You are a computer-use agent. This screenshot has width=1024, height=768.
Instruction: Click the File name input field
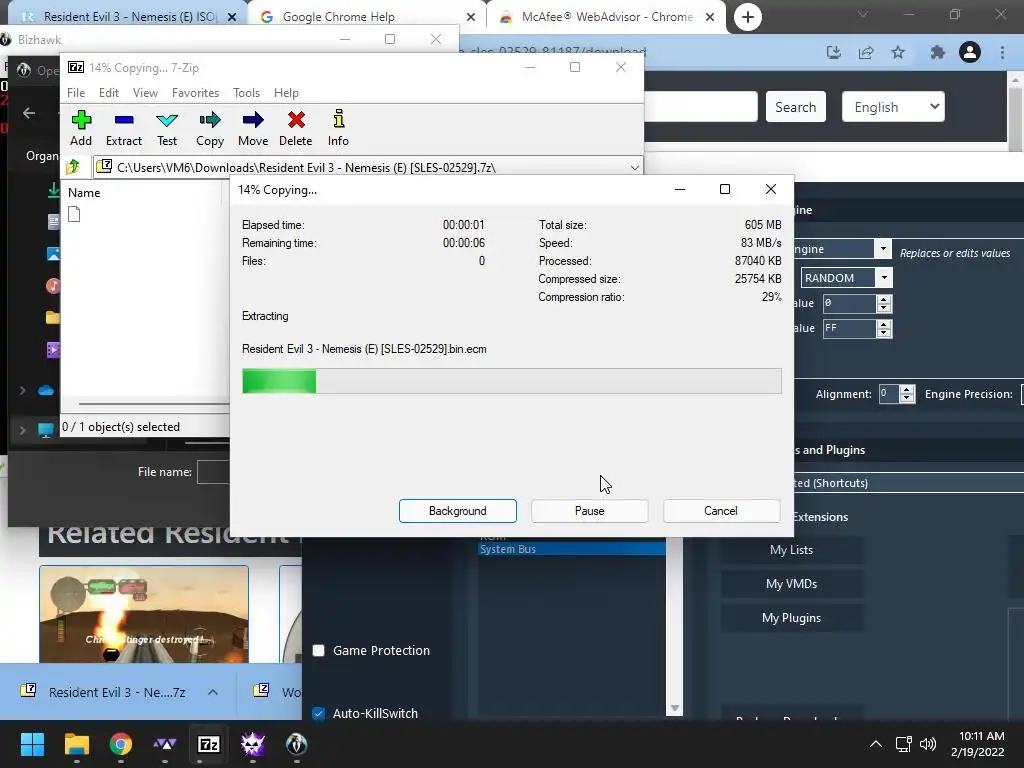coord(213,472)
